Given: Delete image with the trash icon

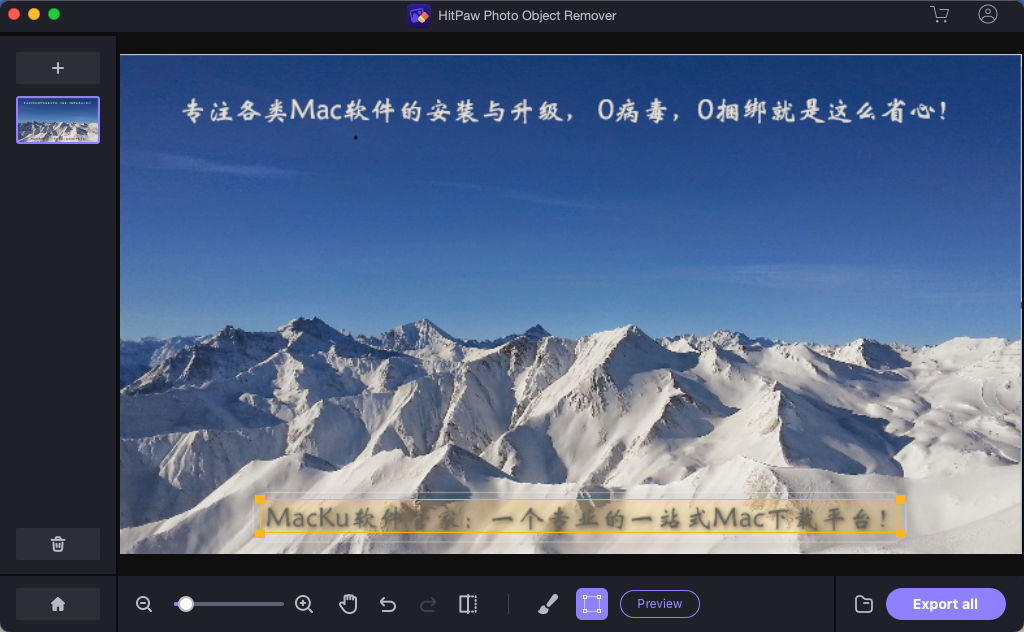Looking at the screenshot, I should click(x=58, y=544).
